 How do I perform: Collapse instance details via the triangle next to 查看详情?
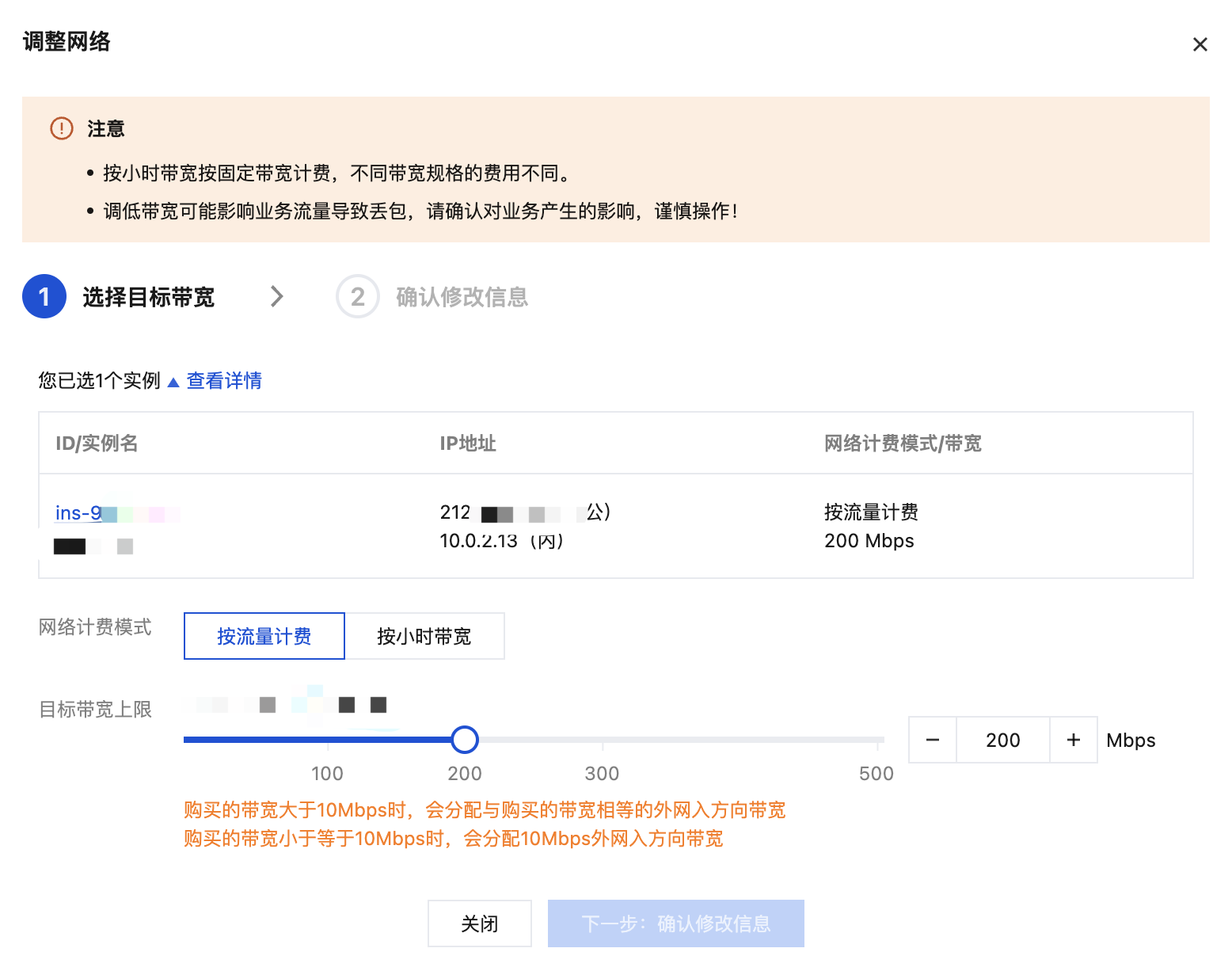(173, 382)
